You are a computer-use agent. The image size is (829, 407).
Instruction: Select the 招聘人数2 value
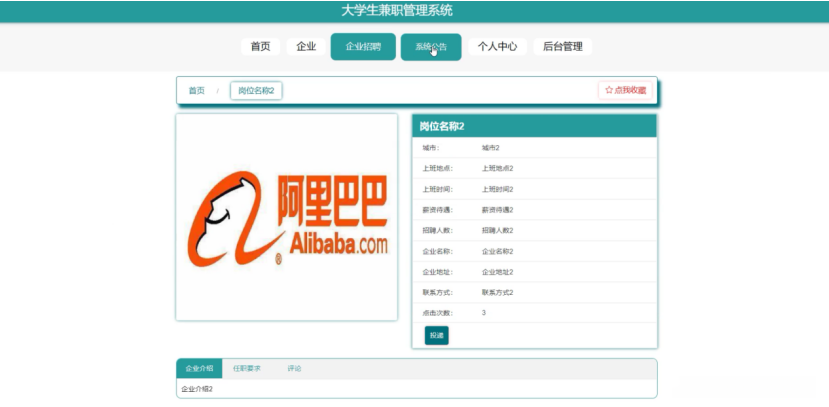point(498,230)
